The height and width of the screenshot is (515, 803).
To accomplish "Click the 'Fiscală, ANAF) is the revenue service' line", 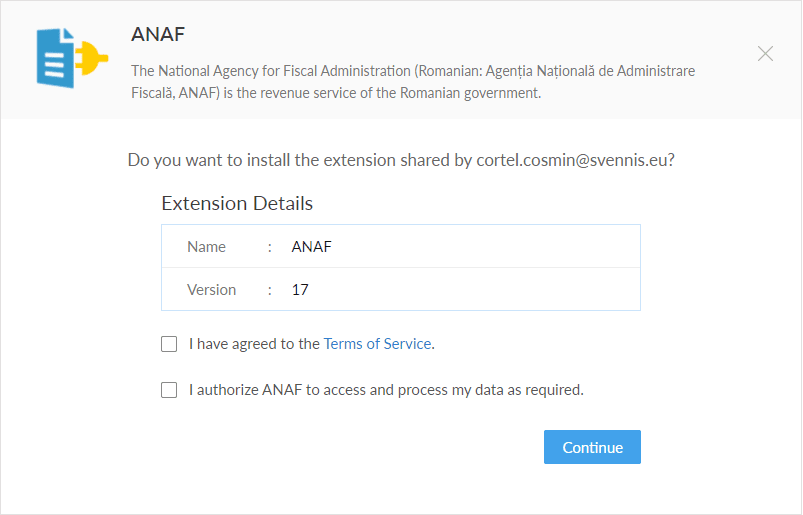I will (336, 93).
